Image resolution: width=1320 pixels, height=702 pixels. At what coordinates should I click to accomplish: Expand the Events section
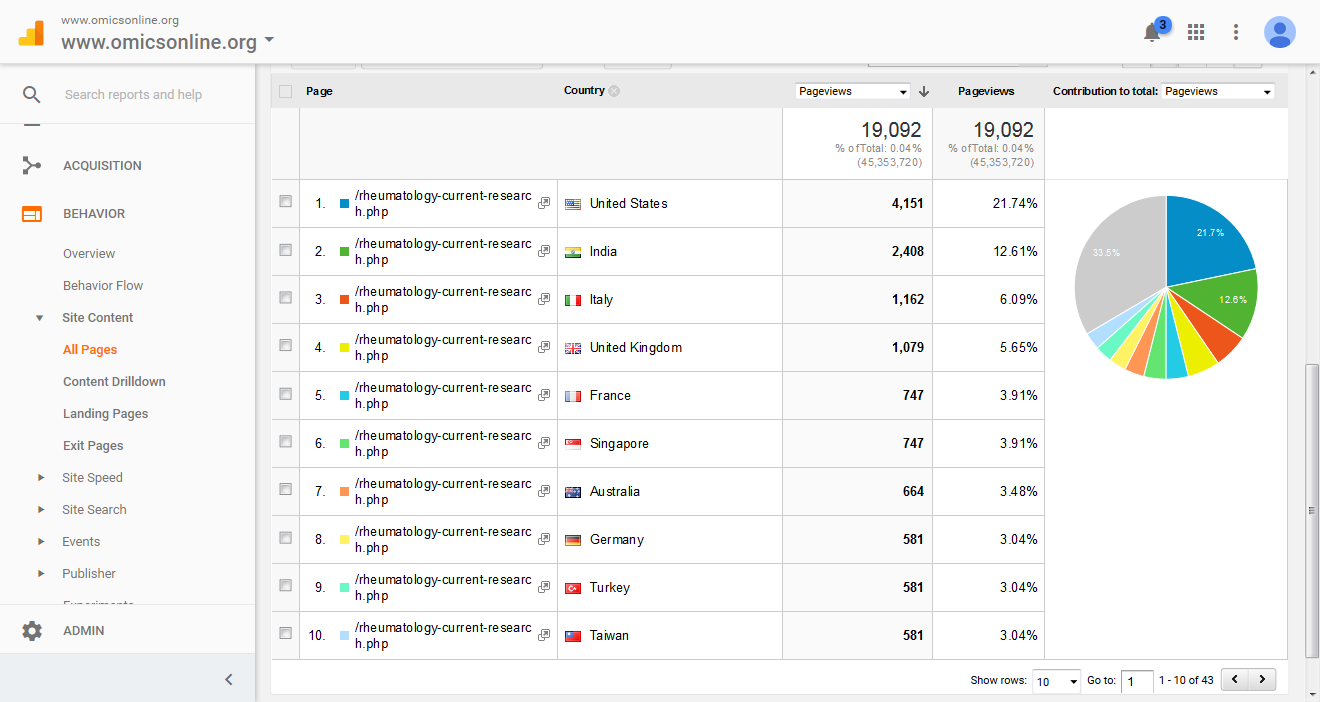tap(41, 542)
